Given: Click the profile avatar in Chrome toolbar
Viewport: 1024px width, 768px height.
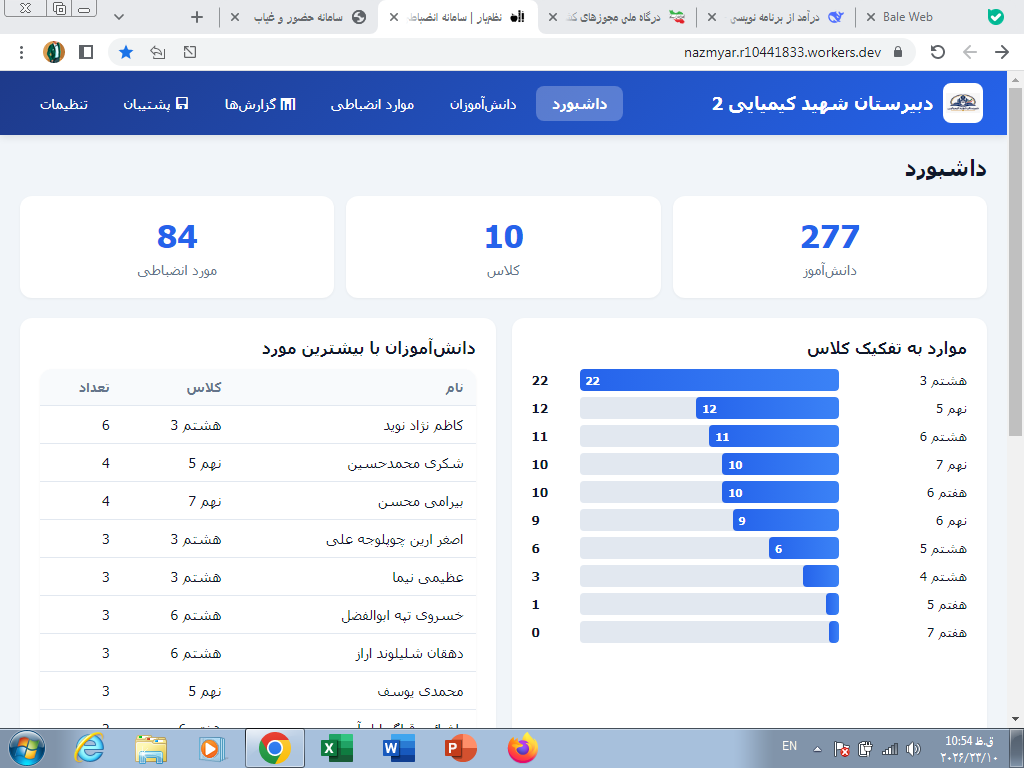Looking at the screenshot, I should point(54,52).
